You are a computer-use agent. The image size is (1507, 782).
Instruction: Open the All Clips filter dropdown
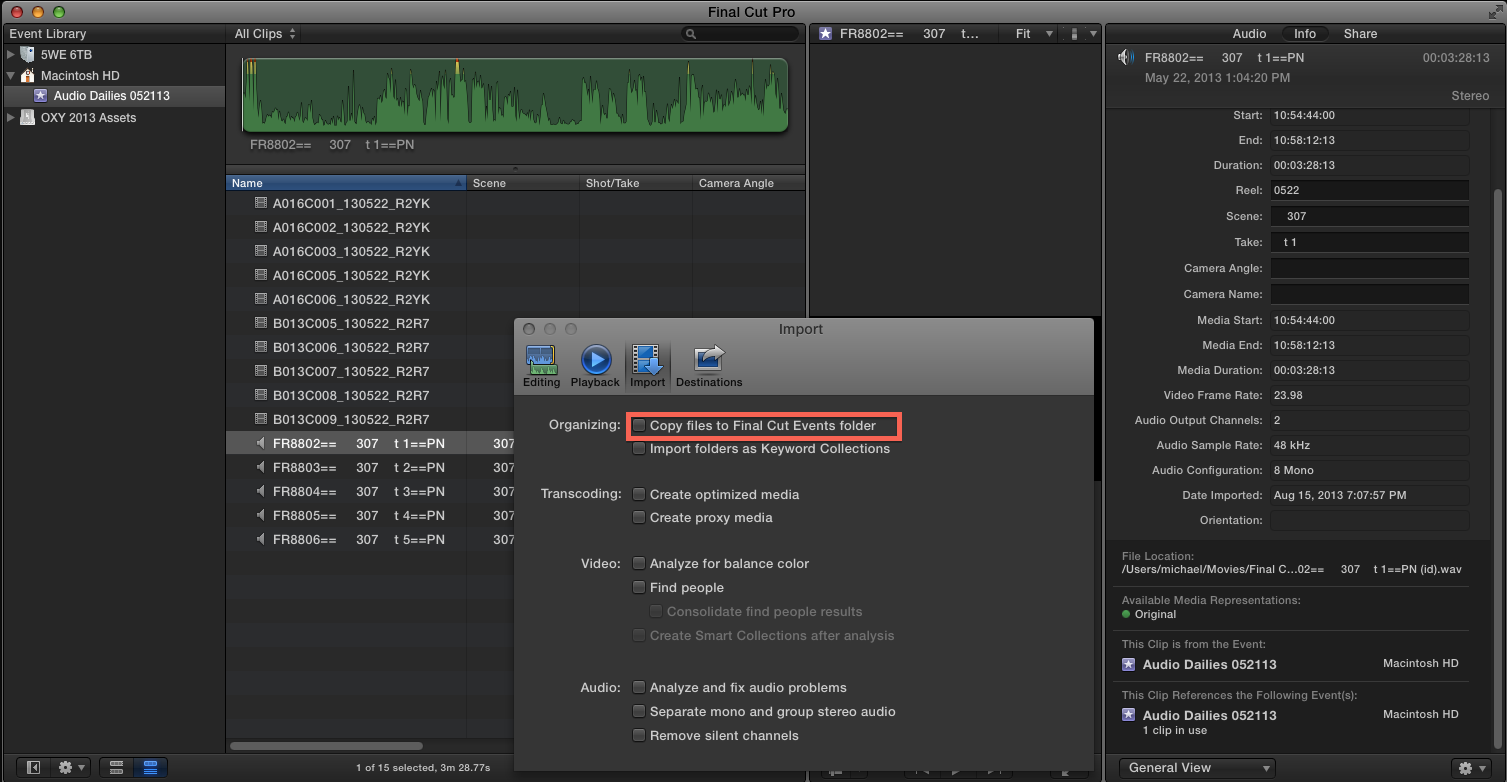265,33
